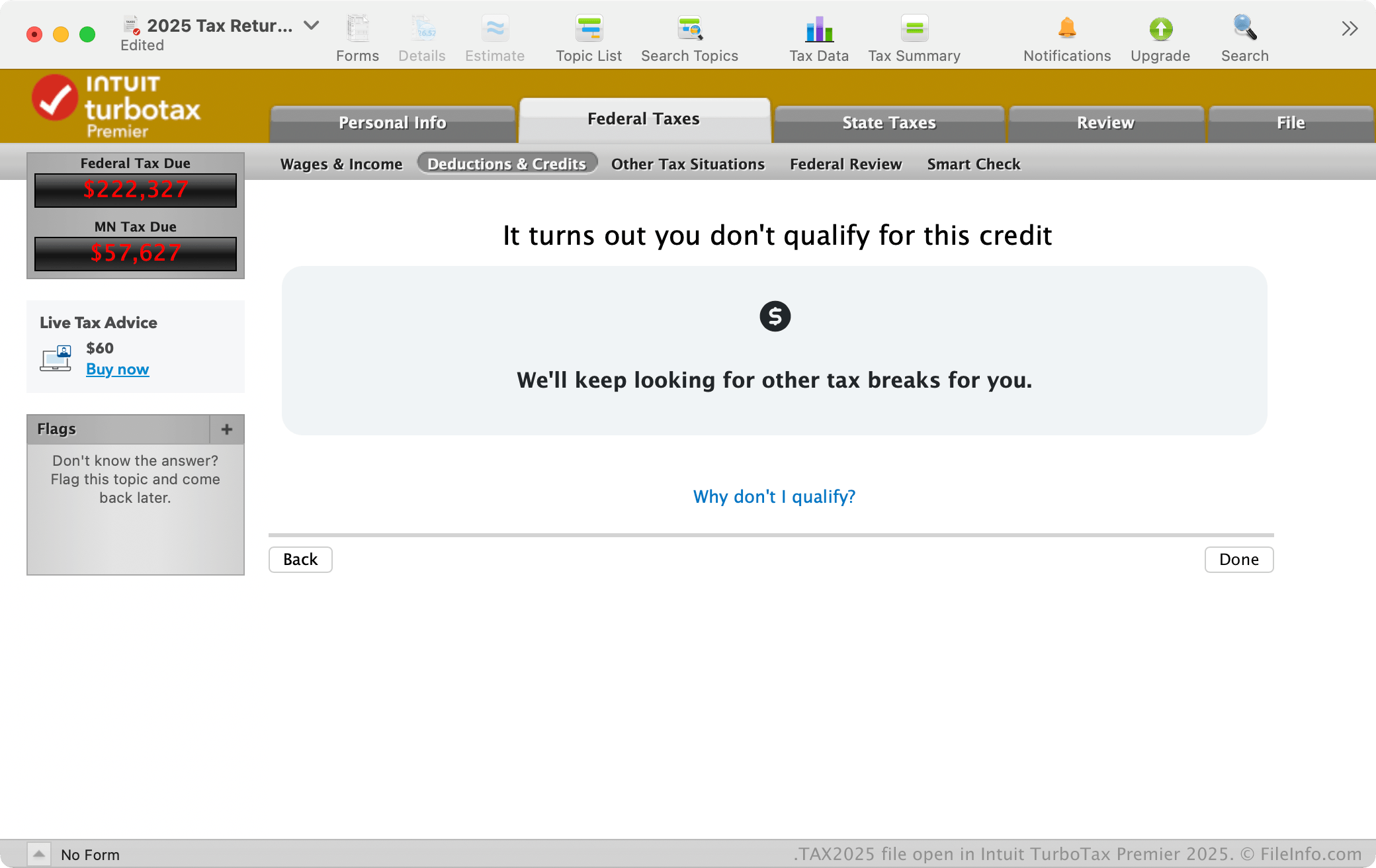Click the green Upgrade arrow icon
The height and width of the screenshot is (868, 1376).
tap(1160, 29)
